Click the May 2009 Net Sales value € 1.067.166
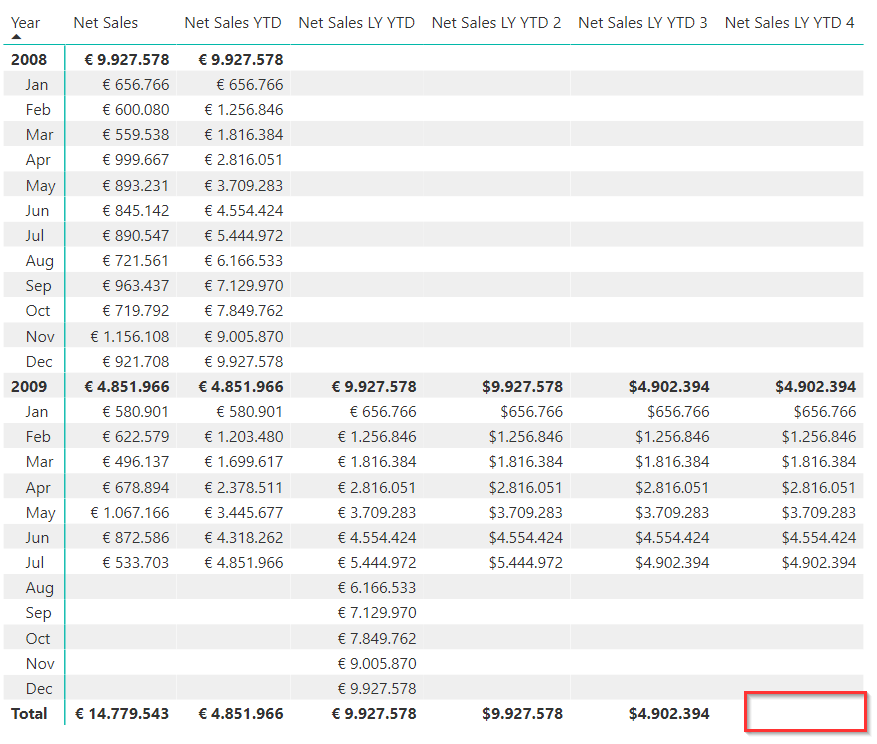The height and width of the screenshot is (744, 877). (130, 512)
